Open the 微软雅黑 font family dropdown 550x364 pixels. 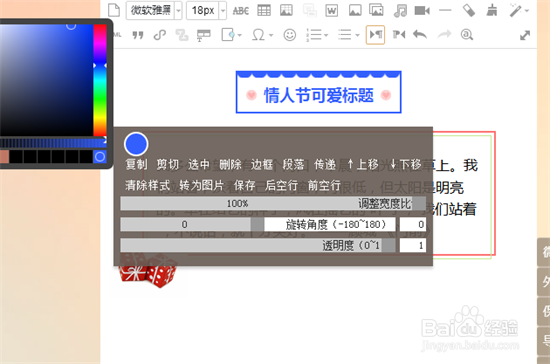[x=179, y=11]
